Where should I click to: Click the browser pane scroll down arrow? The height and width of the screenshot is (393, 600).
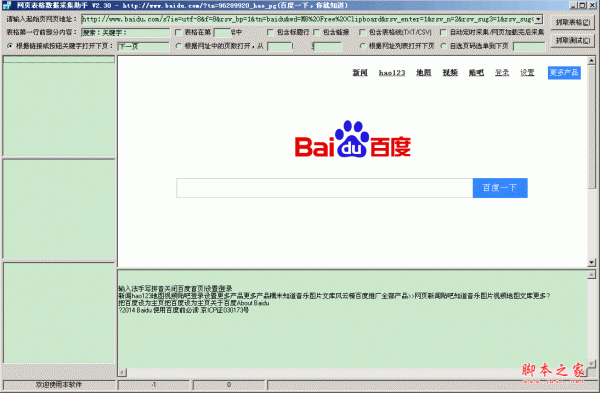coord(591,263)
